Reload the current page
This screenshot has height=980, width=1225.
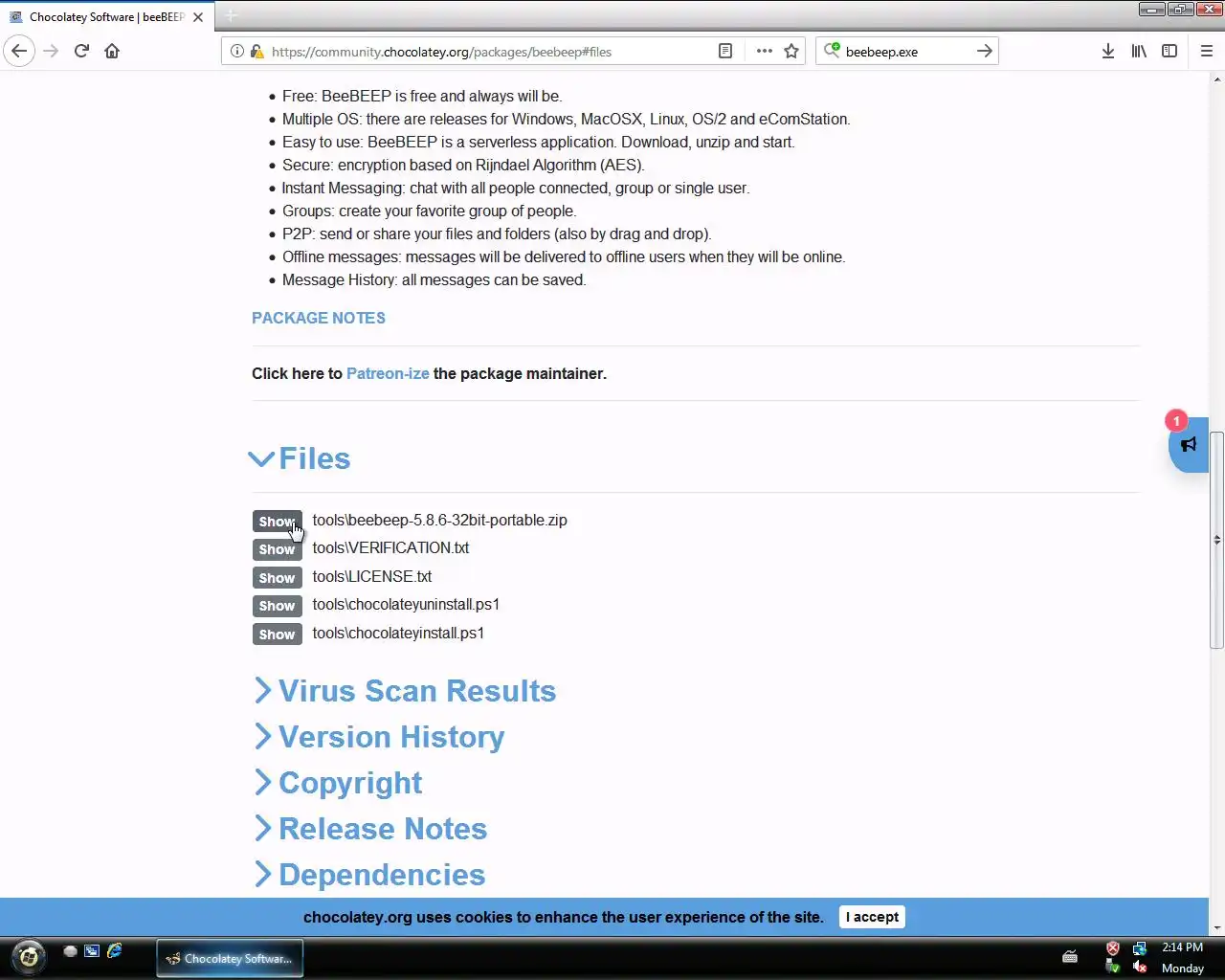(81, 51)
